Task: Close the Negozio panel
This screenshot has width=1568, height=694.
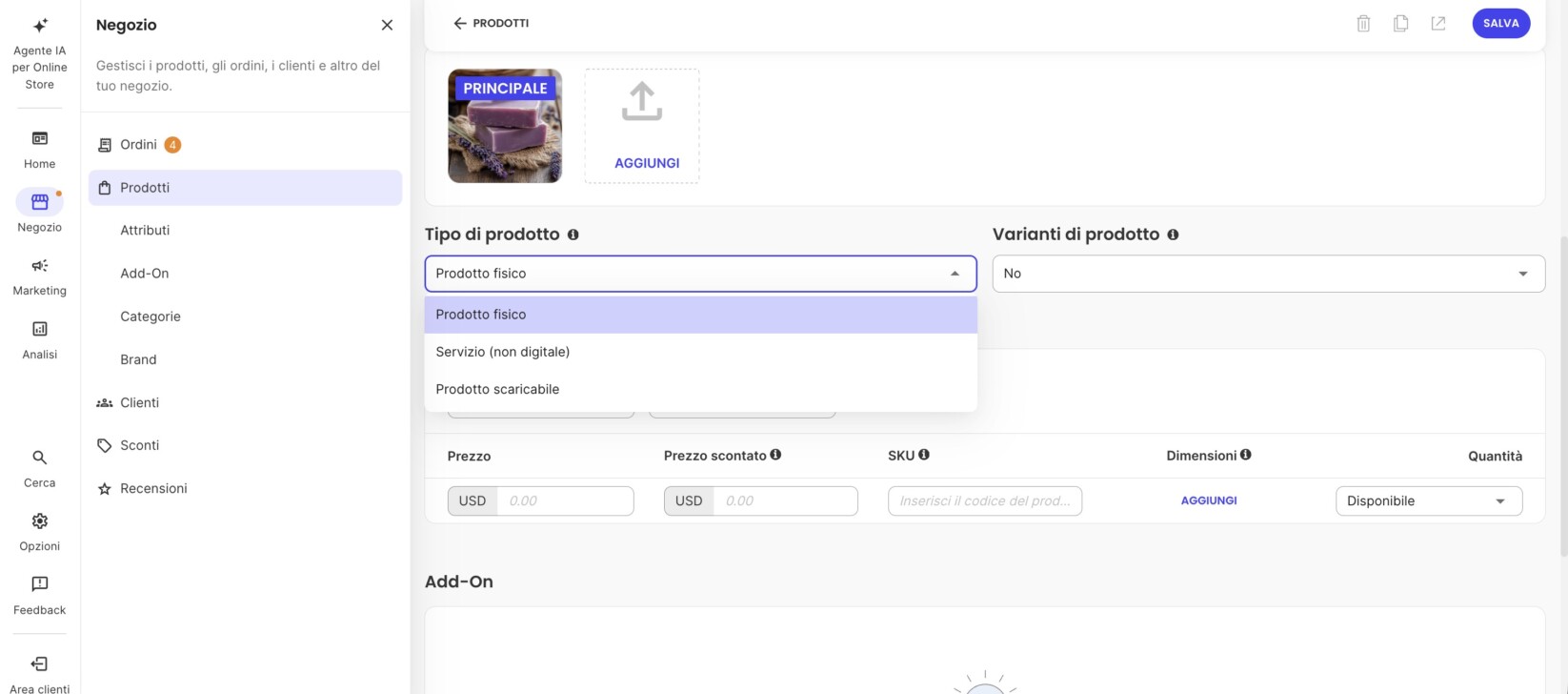Action: [387, 25]
